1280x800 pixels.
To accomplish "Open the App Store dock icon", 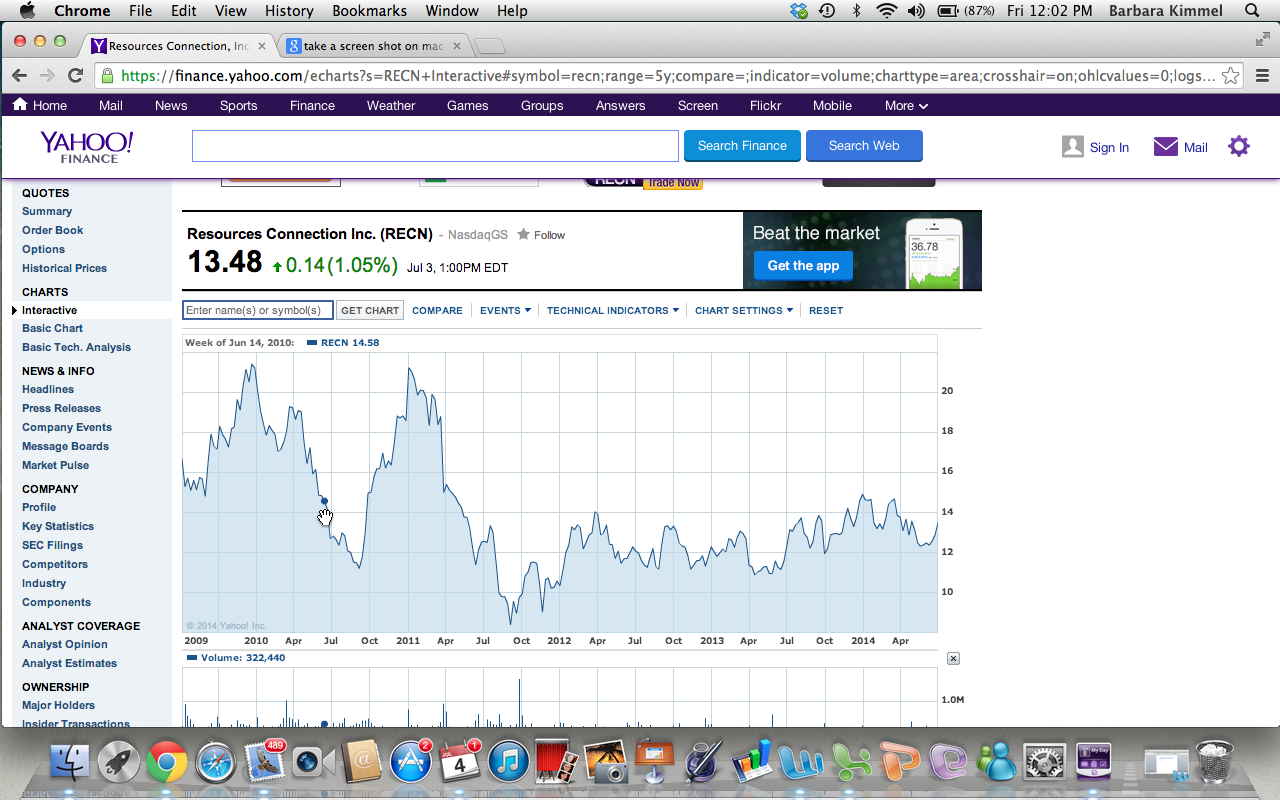I will pyautogui.click(x=410, y=762).
